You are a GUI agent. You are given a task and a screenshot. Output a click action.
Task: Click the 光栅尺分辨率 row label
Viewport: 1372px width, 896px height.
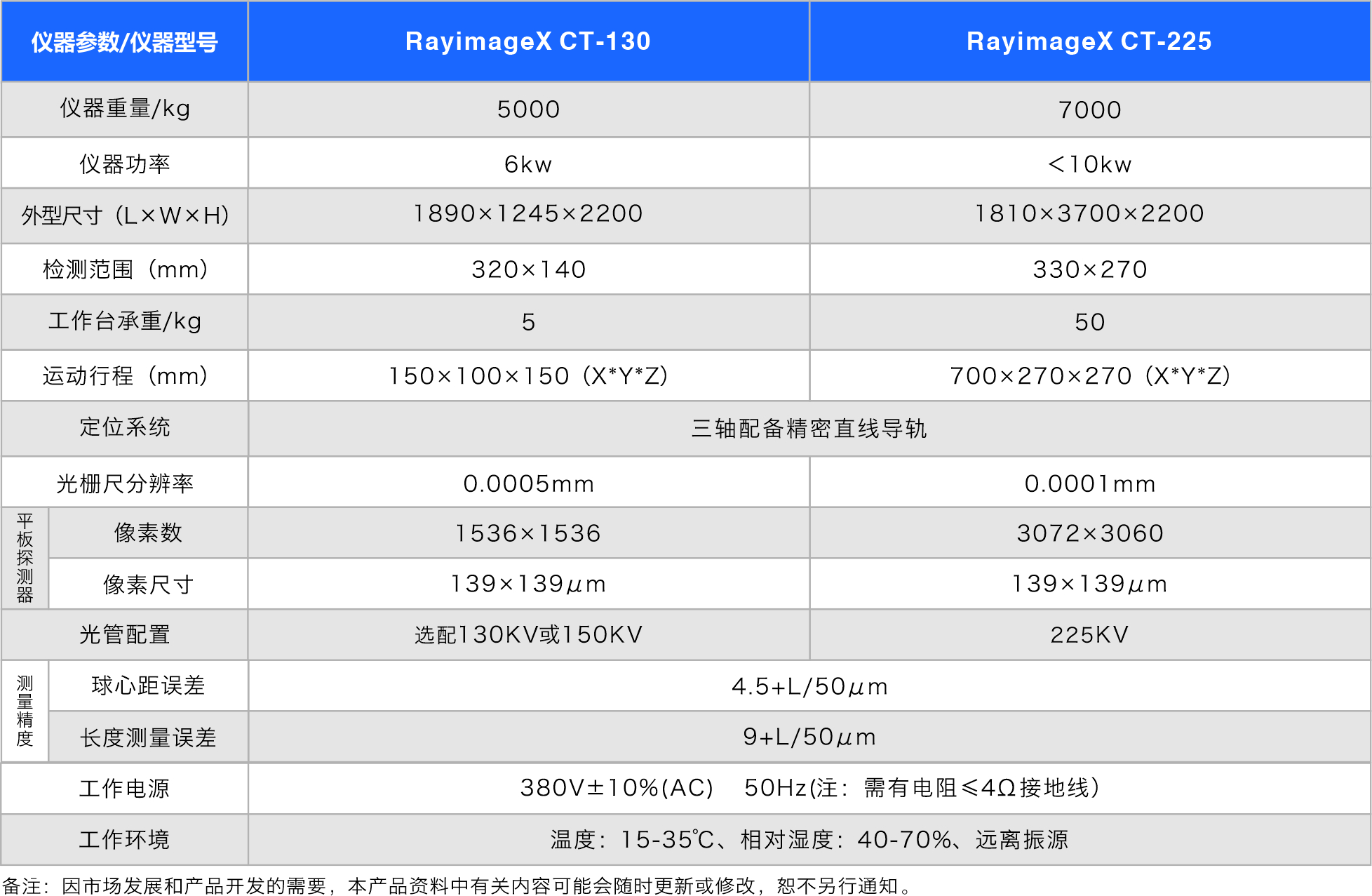(124, 483)
